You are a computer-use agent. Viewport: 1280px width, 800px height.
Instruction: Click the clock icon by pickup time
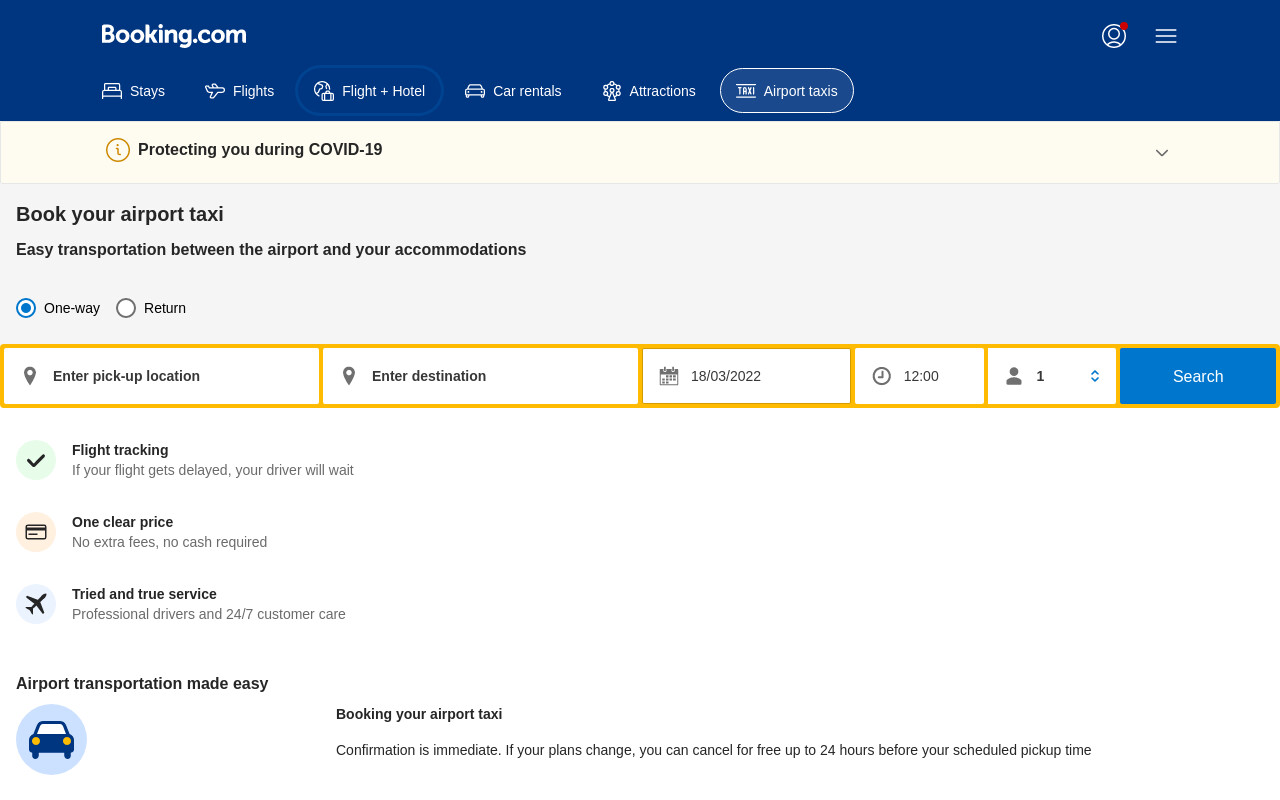(882, 376)
